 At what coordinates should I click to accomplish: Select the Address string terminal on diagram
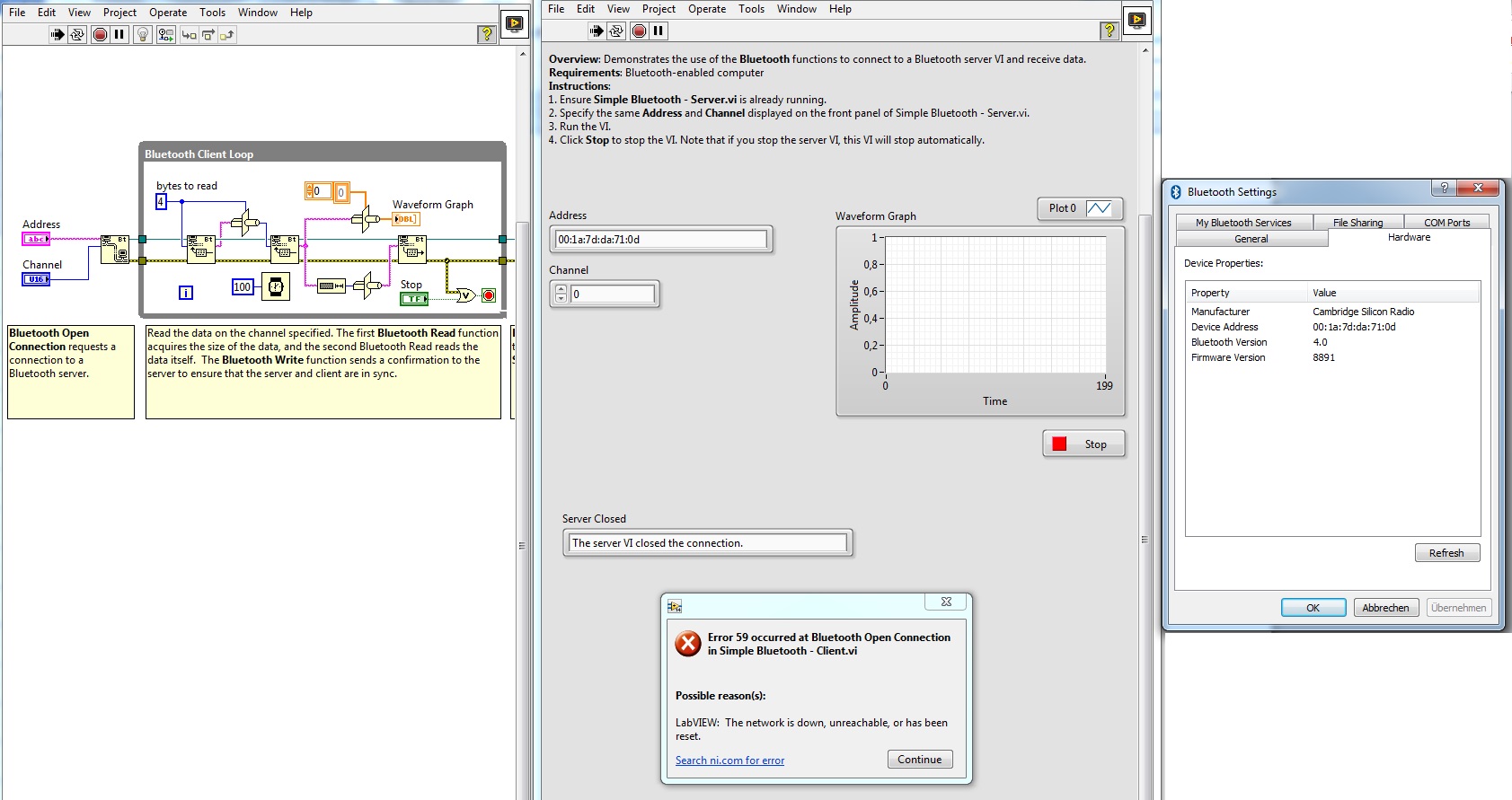[36, 239]
